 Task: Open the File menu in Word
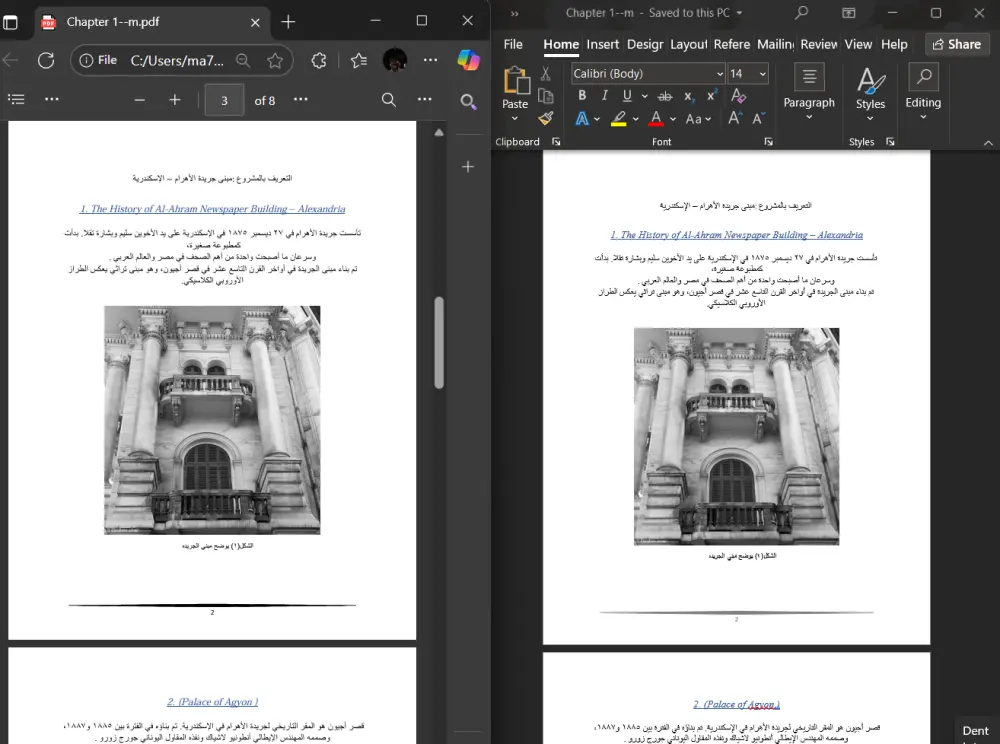pyautogui.click(x=513, y=44)
